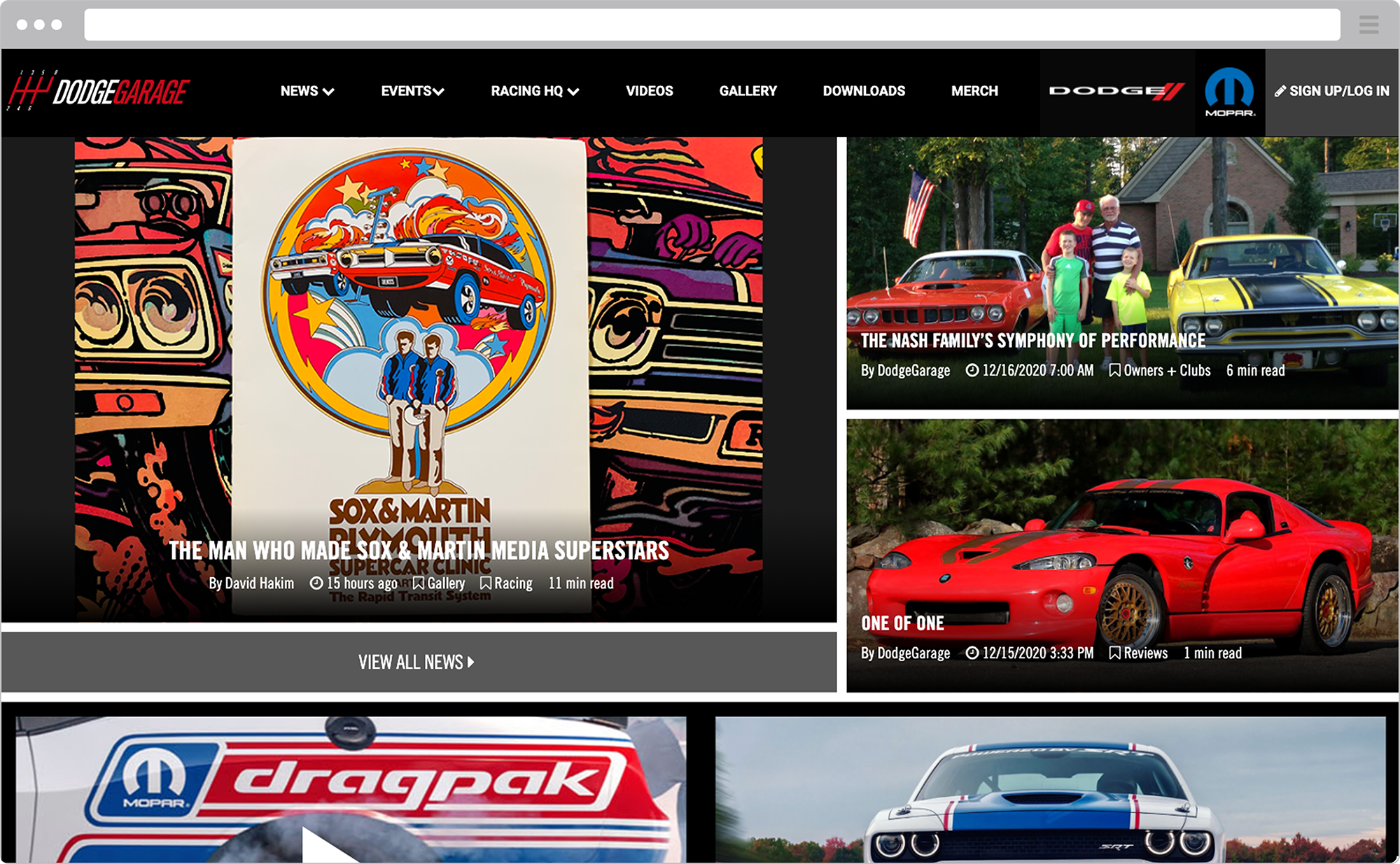This screenshot has height=864, width=1400.
Task: Click clock icon next to 15 hours ago
Action: (x=316, y=583)
